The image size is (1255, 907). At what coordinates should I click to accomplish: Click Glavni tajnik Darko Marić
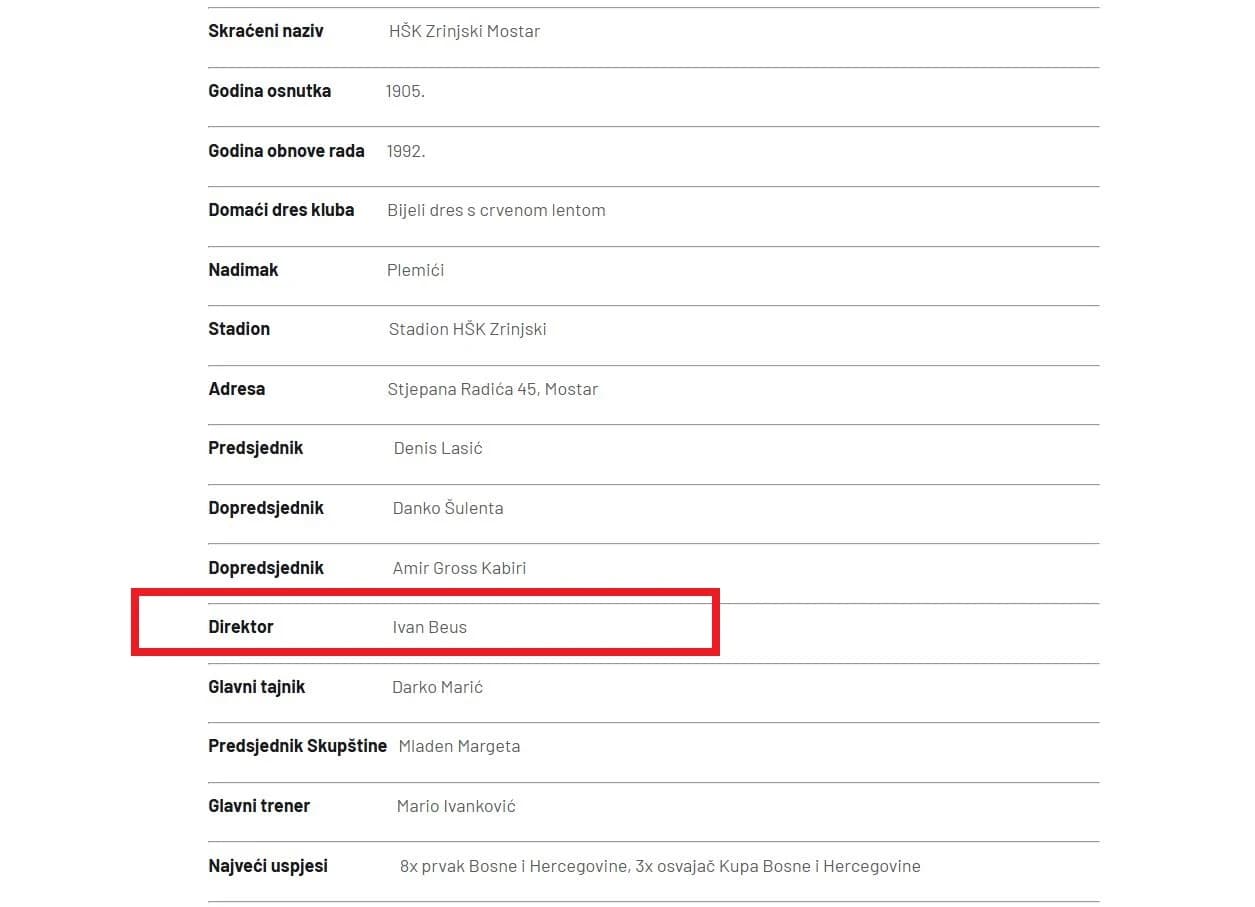click(x=437, y=687)
